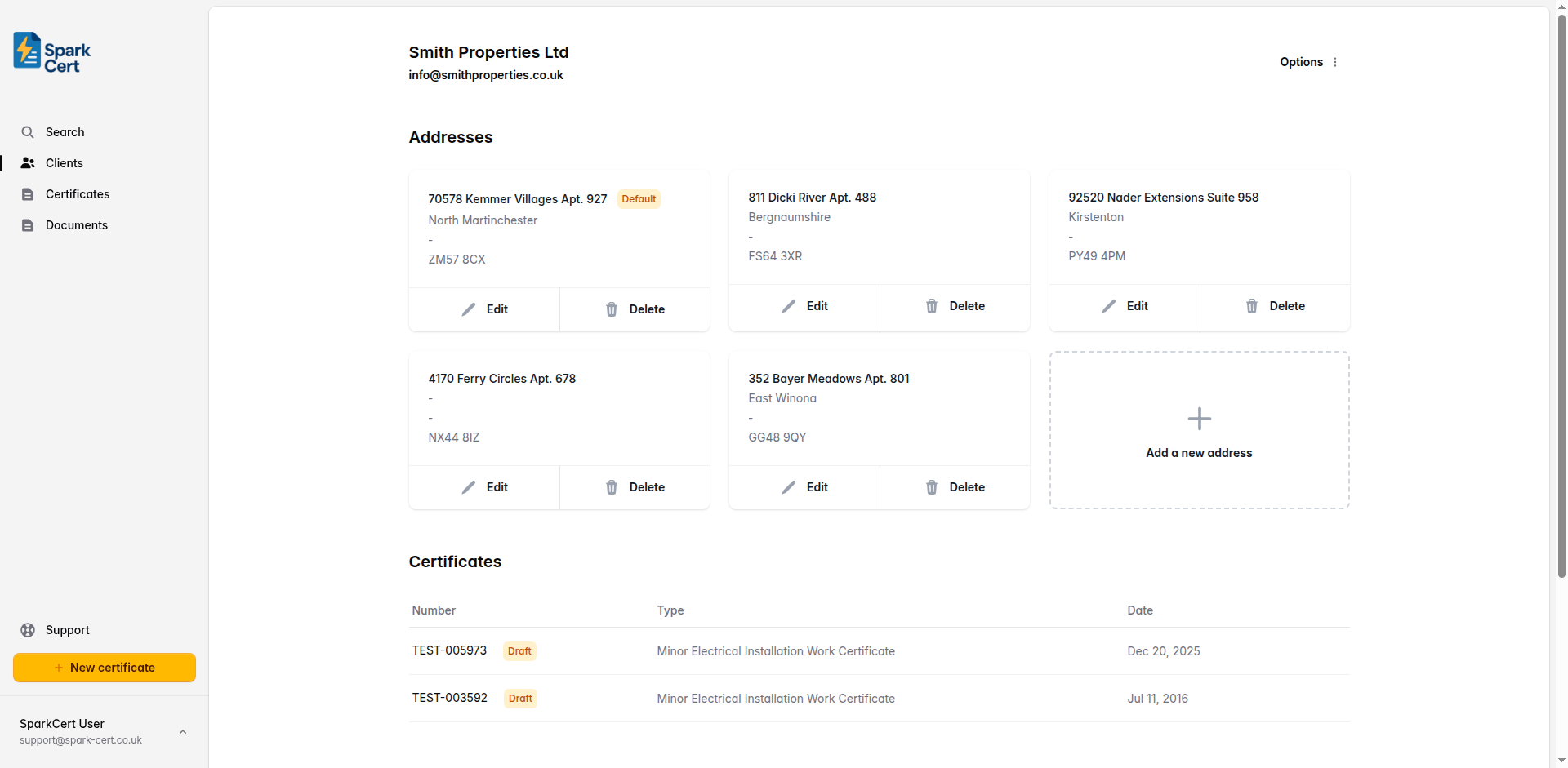The height and width of the screenshot is (768, 1568).
Task: Open the Clients menu entry
Action: 64,162
